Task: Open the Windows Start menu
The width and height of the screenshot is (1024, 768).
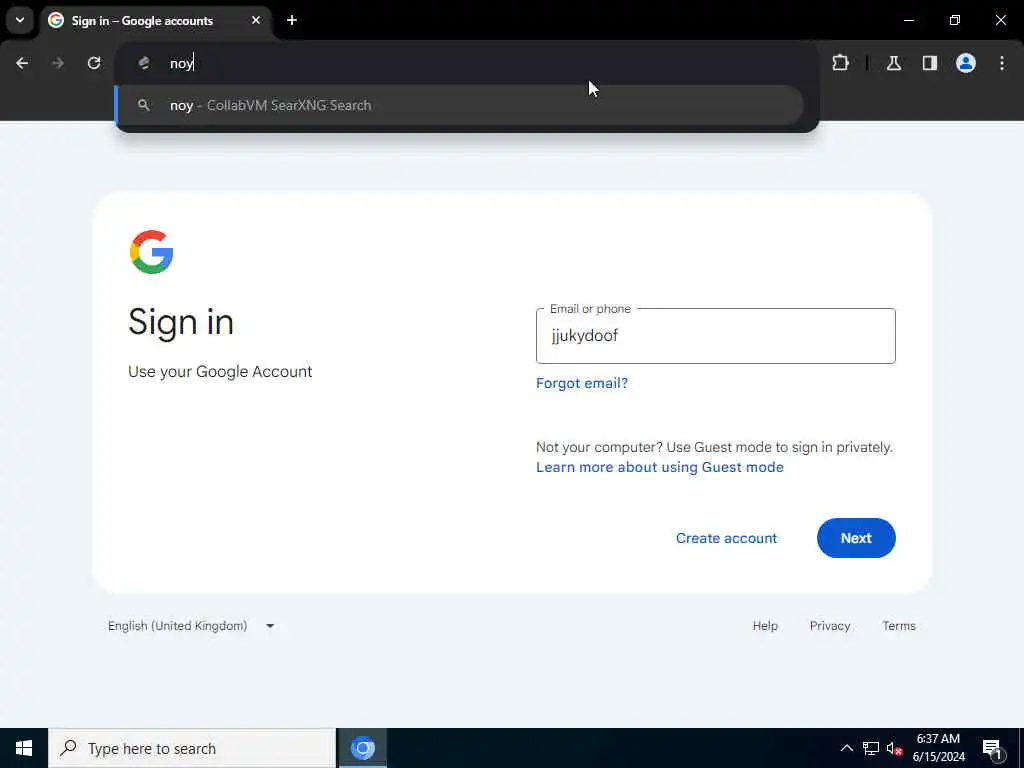Action: tap(24, 748)
